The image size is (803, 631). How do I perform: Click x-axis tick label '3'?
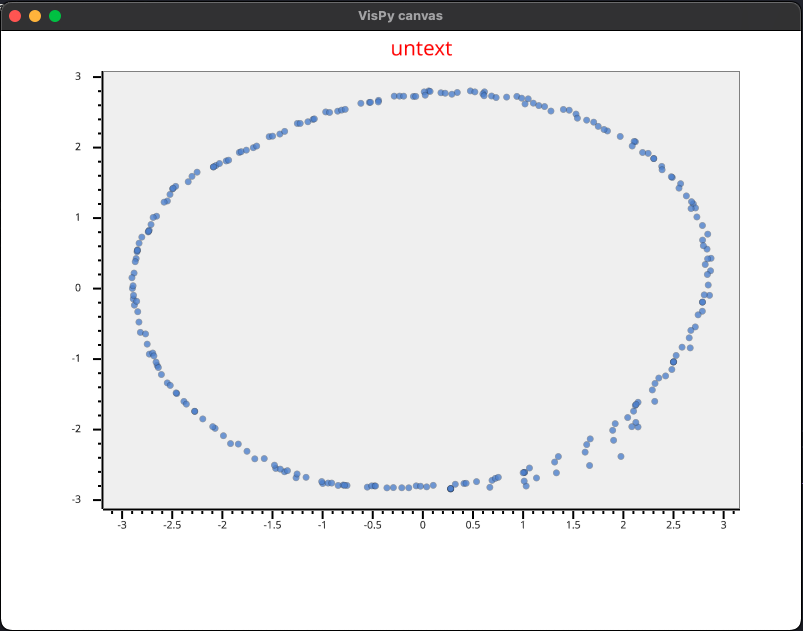tap(724, 525)
